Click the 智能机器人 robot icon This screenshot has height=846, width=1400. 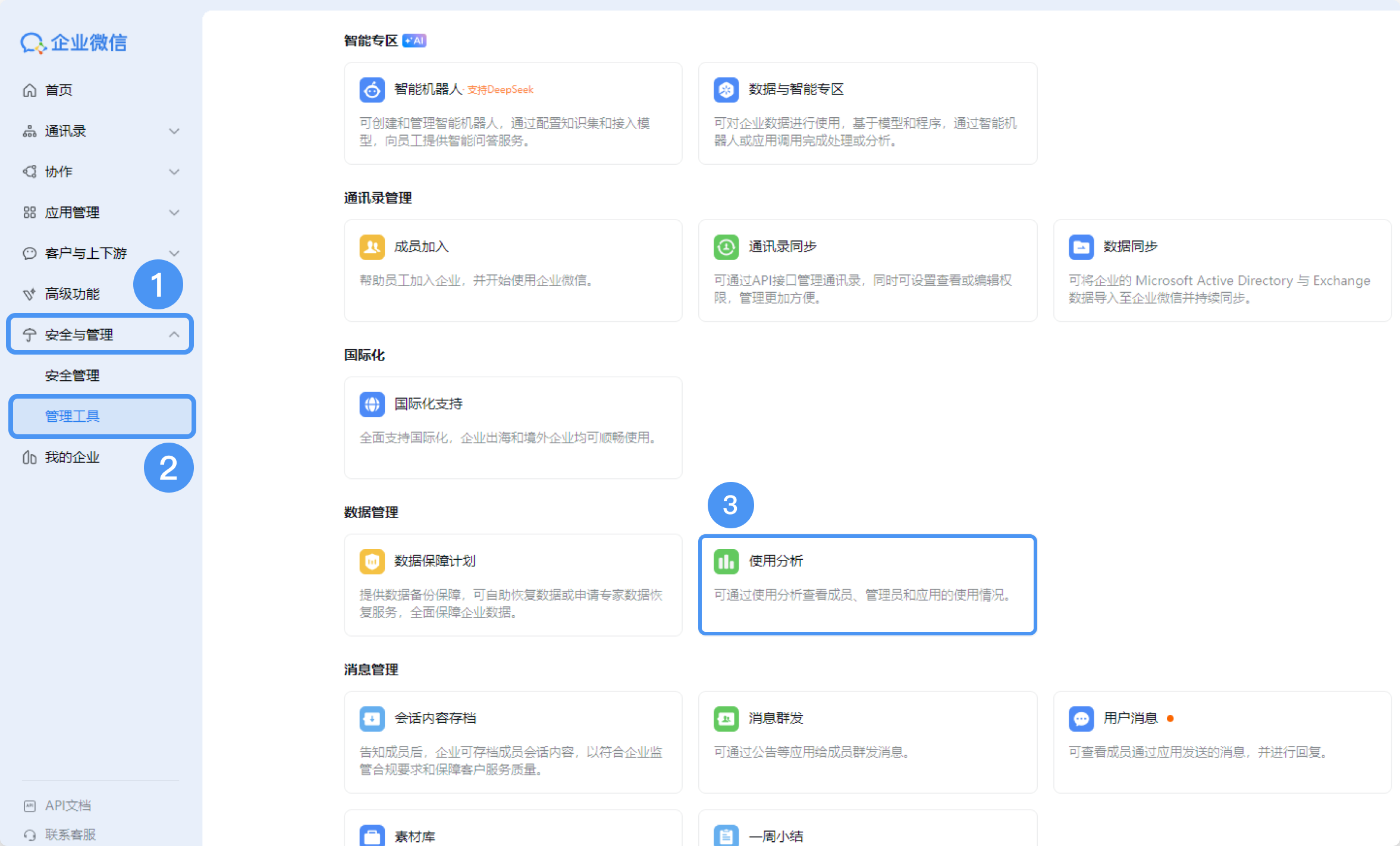click(x=372, y=90)
